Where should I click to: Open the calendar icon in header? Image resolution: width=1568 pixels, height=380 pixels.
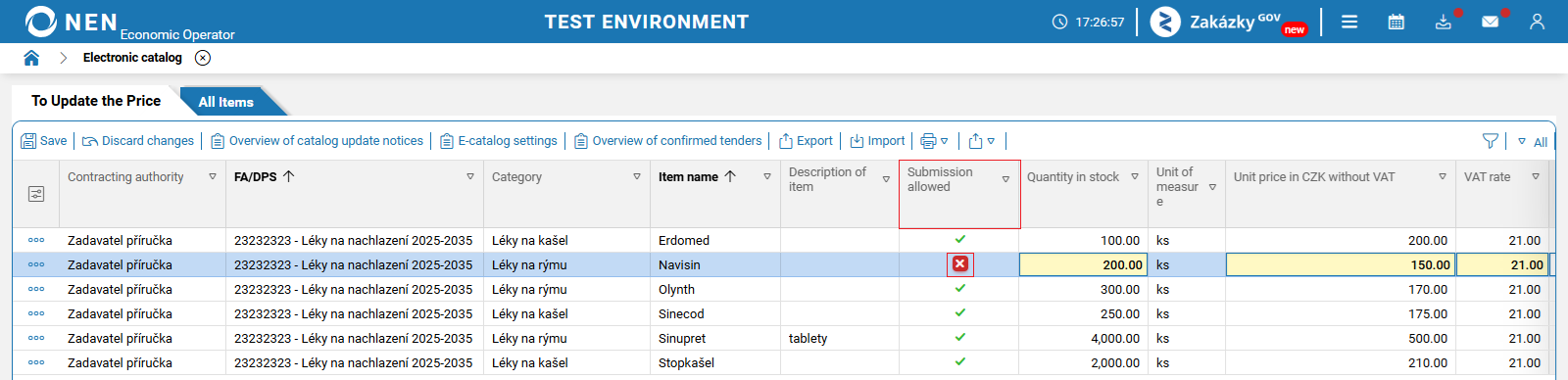1396,22
